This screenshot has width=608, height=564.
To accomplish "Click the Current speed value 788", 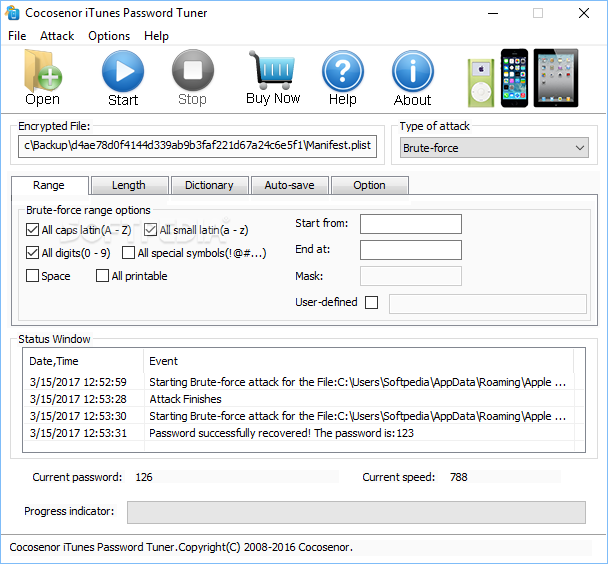I will click(x=459, y=477).
